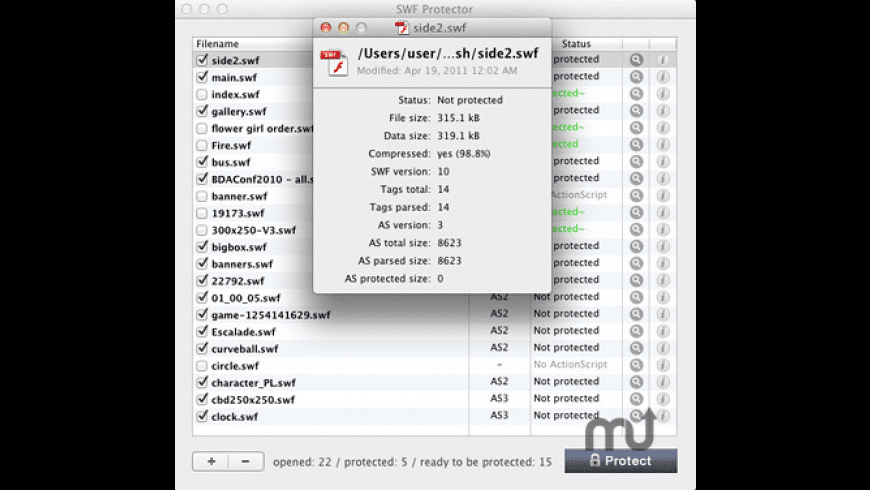870x490 pixels.
Task: Show info for curveball.swf
Action: (662, 348)
